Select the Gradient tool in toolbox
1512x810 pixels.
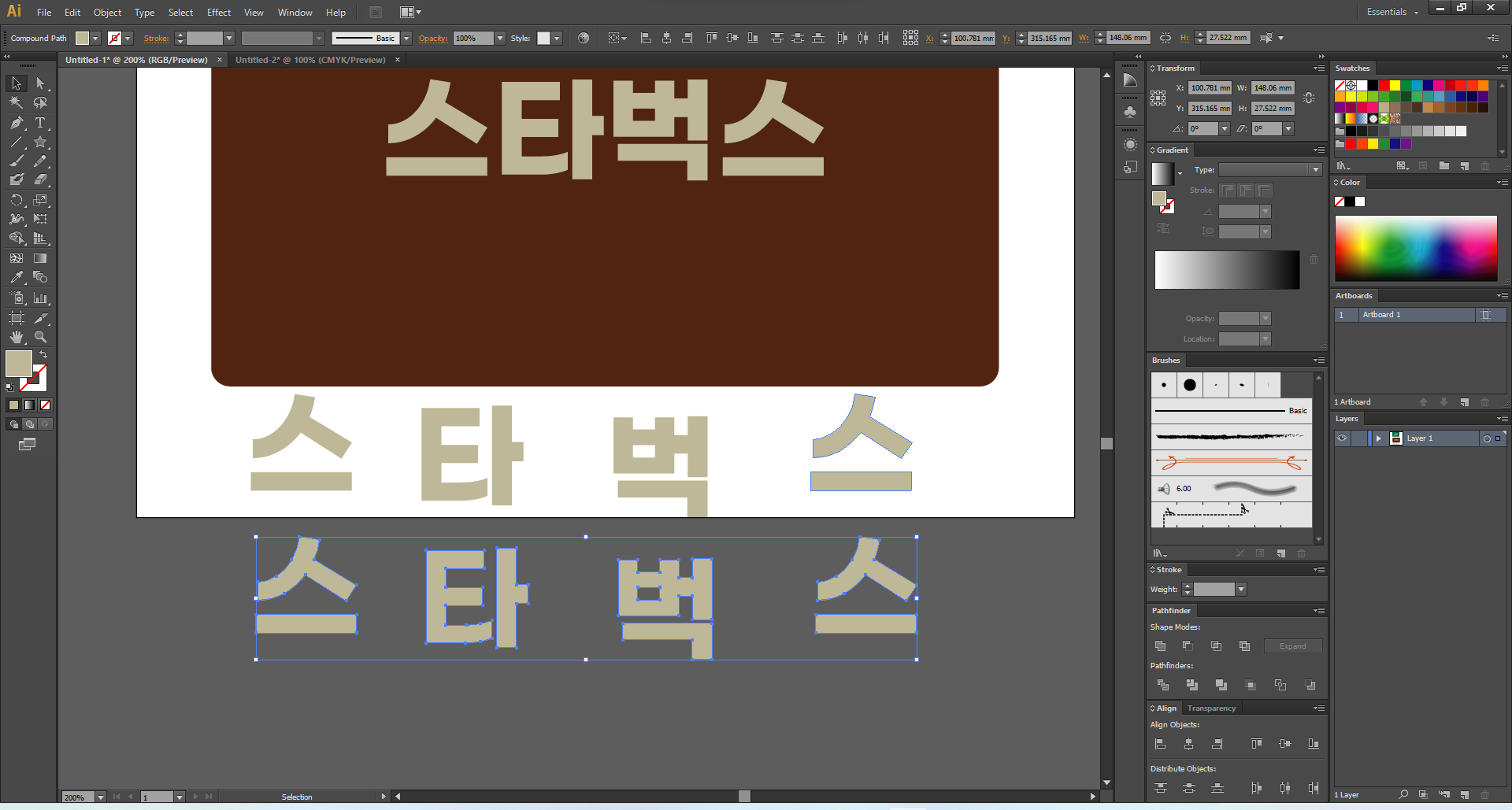point(40,258)
